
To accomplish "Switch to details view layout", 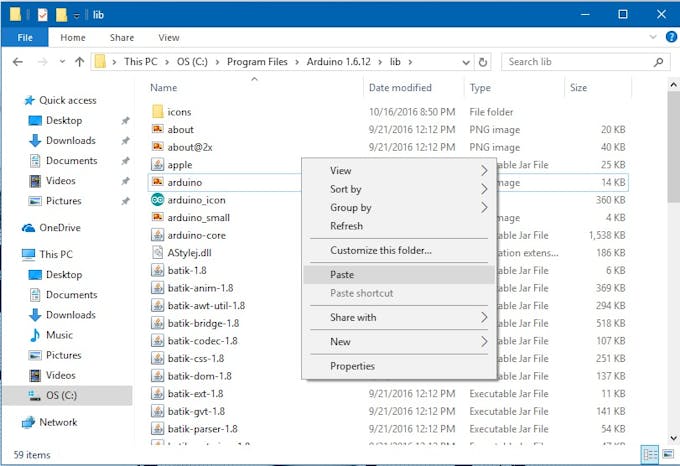I will pyautogui.click(x=650, y=455).
